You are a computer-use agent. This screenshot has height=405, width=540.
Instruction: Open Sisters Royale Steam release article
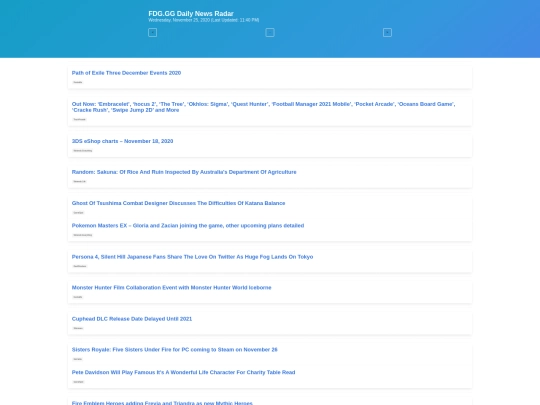click(175, 349)
